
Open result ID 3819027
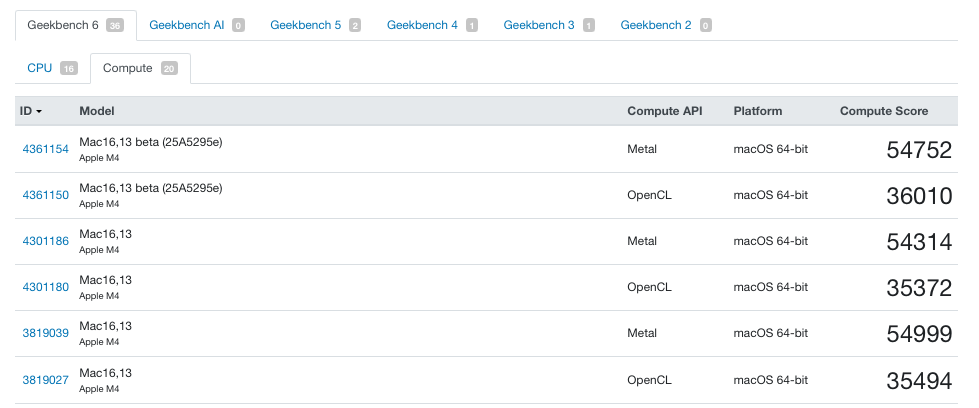point(45,379)
